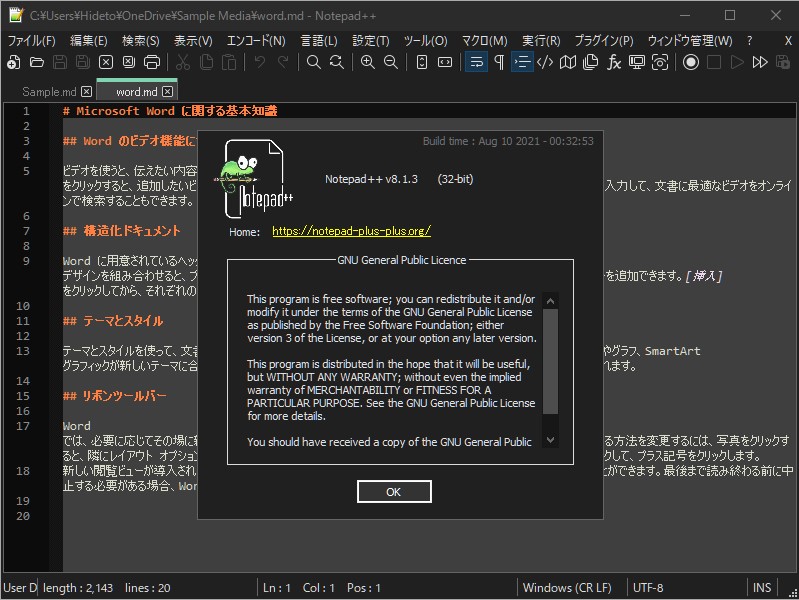Click Save Current Recorded Macro icon
The height and width of the screenshot is (600, 799).
click(x=783, y=62)
